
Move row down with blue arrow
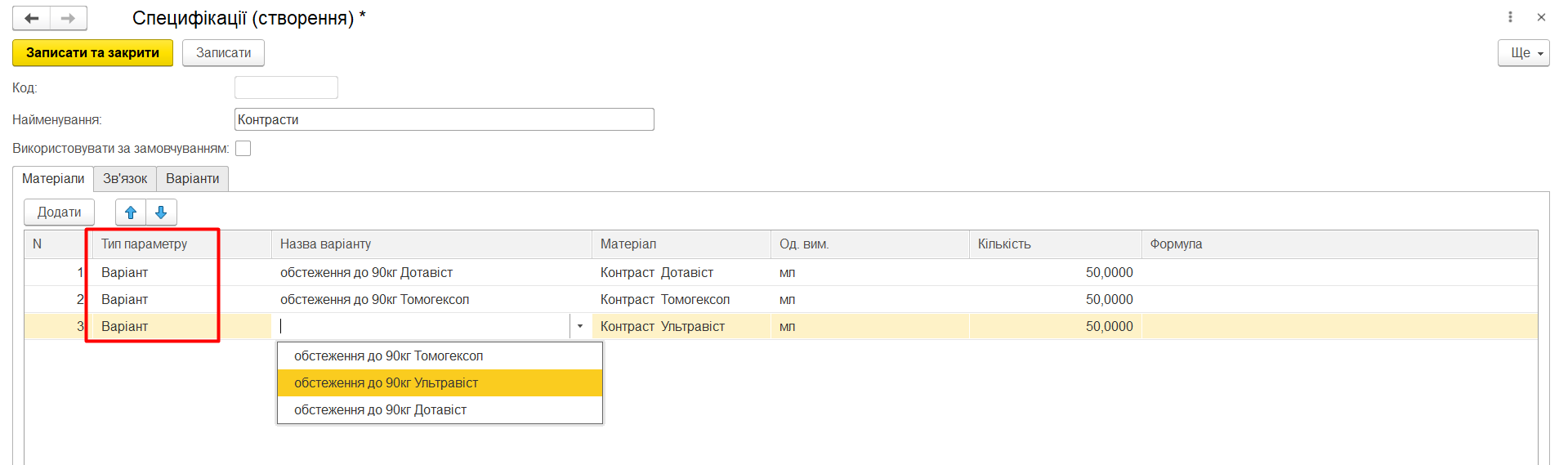coord(161,212)
